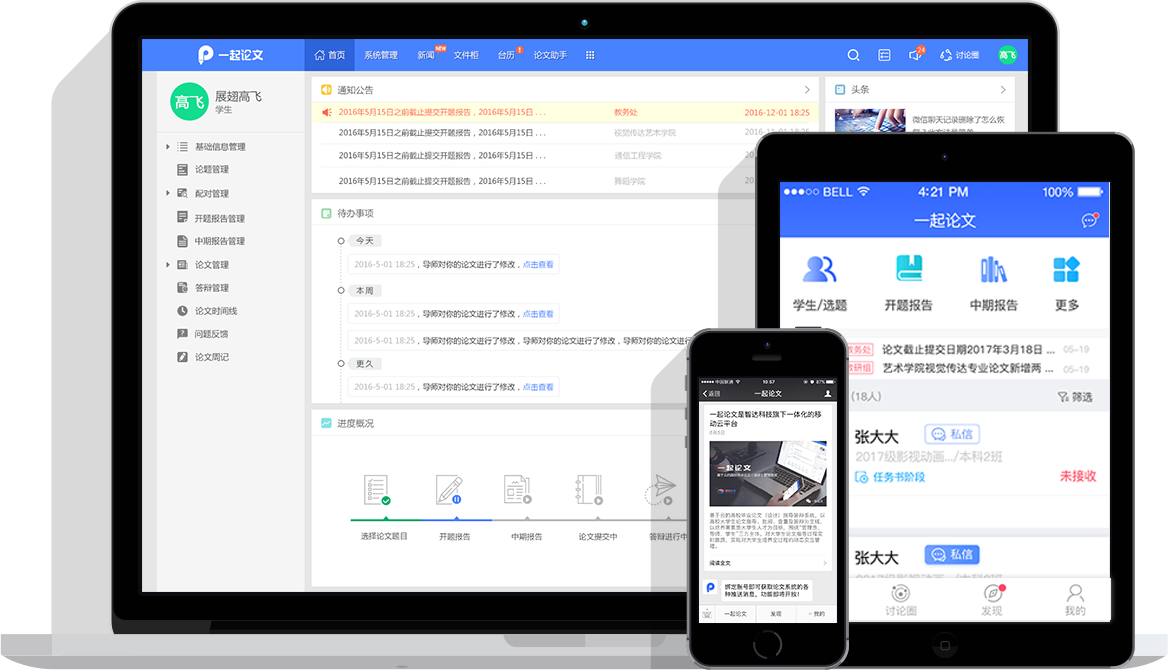This screenshot has width=1168, height=670.
Task: Tap the 筛选 filter on tablet
Action: (1075, 397)
